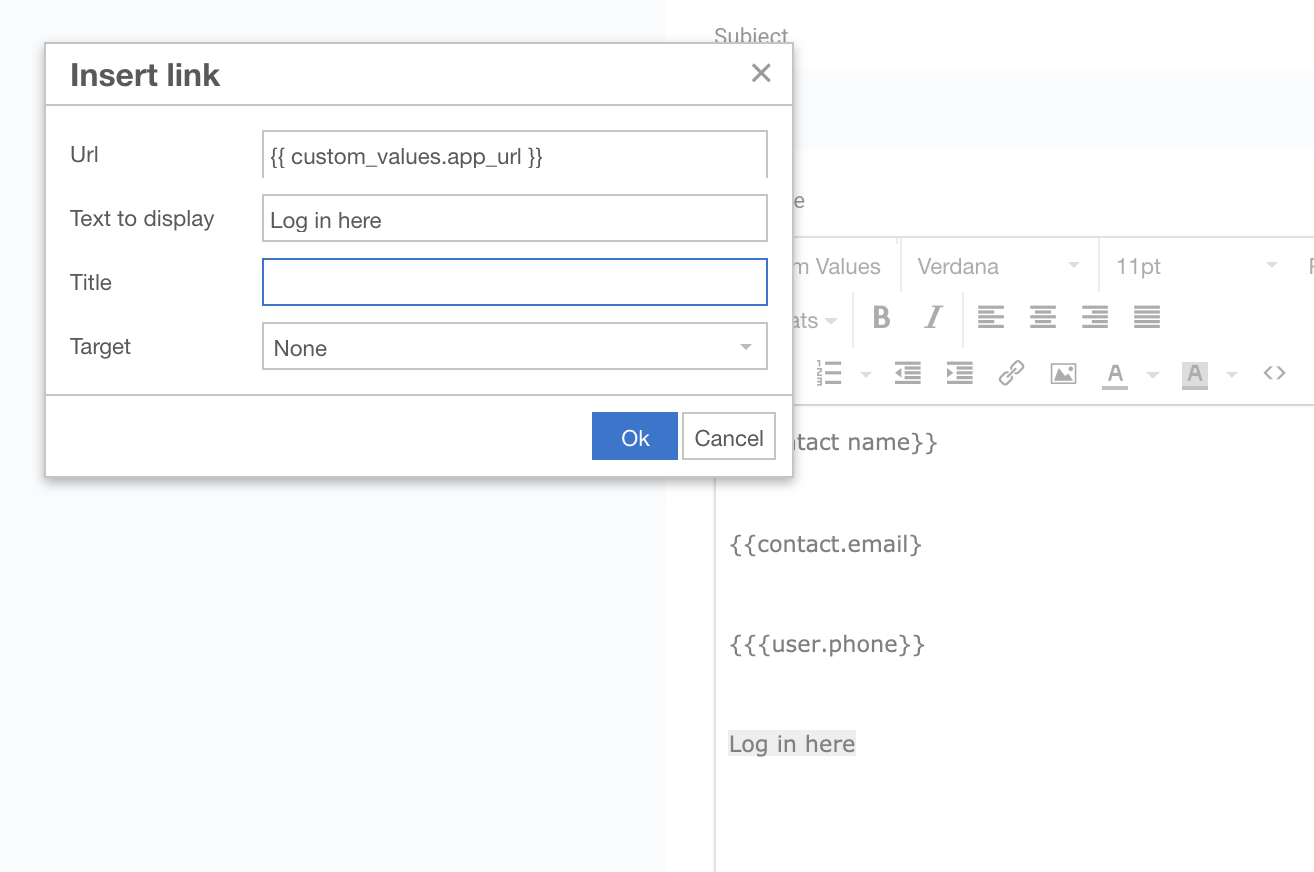
Task: Justify the text alignment
Action: [x=1147, y=318]
